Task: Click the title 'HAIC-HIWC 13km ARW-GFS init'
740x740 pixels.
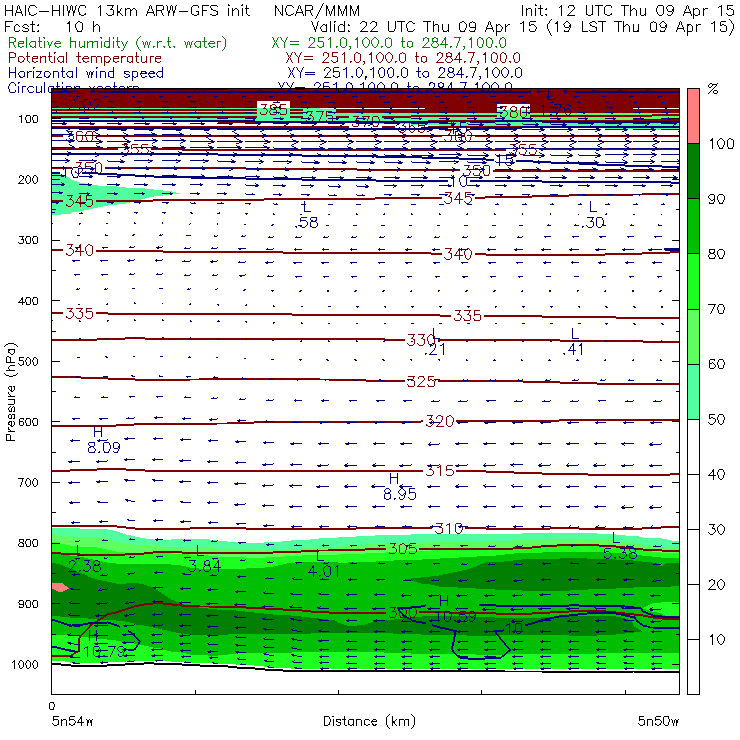Action: tap(127, 11)
